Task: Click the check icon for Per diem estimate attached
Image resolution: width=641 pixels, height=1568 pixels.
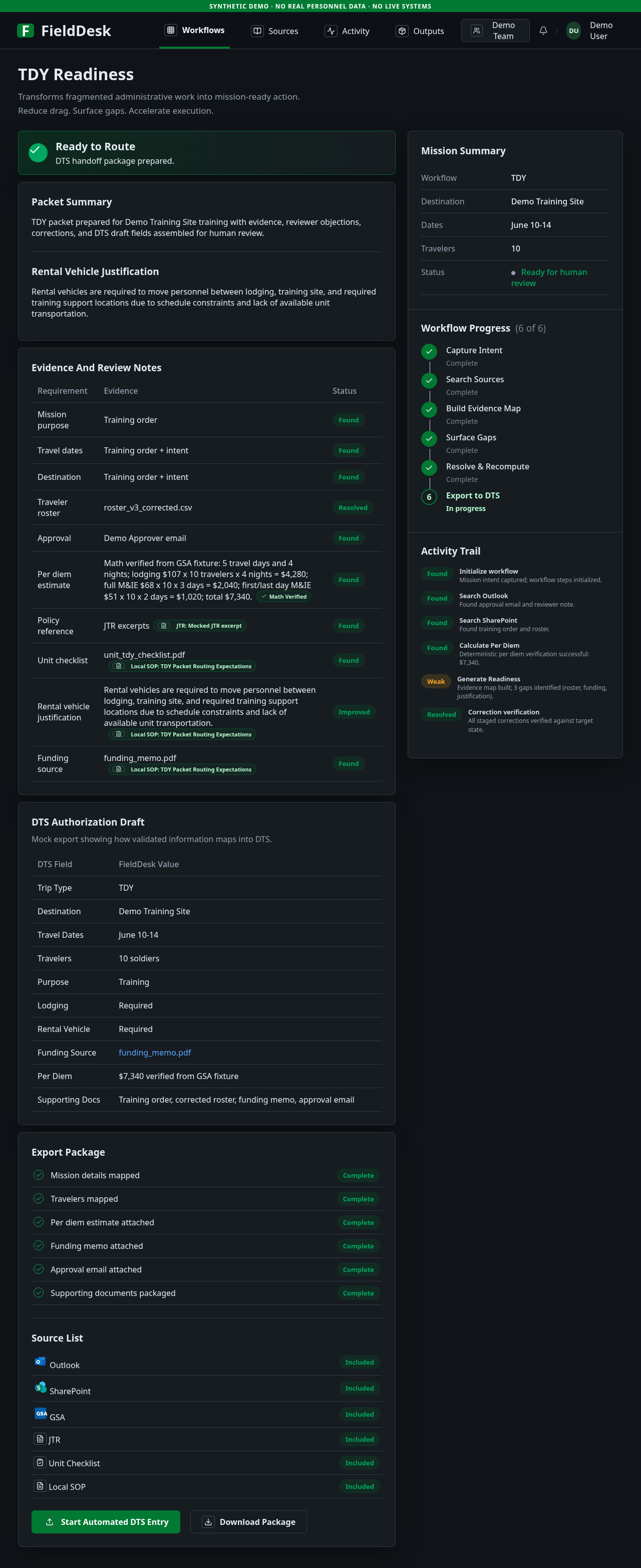Action: coord(39,1222)
